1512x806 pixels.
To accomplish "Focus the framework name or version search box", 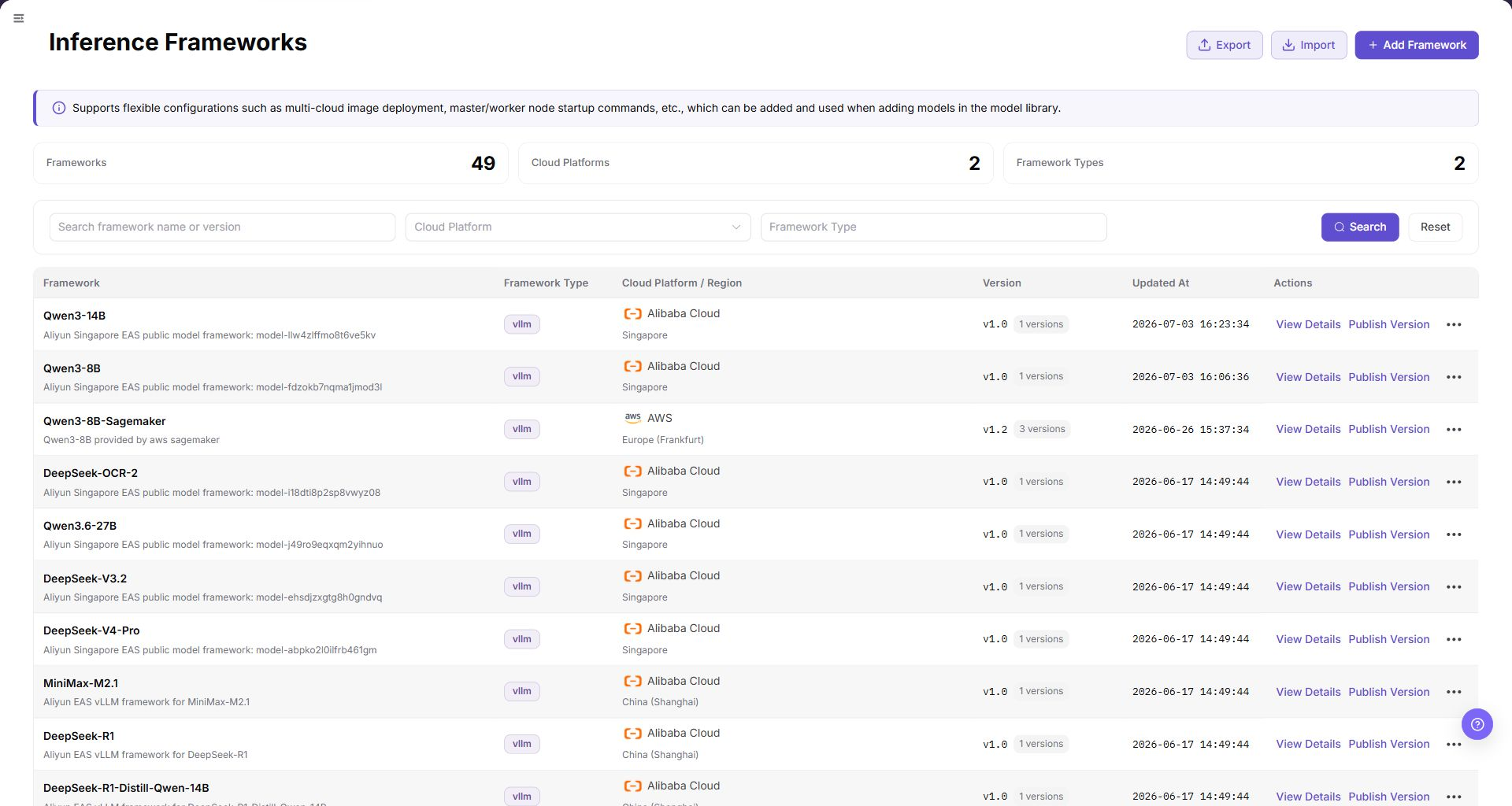I will [222, 227].
